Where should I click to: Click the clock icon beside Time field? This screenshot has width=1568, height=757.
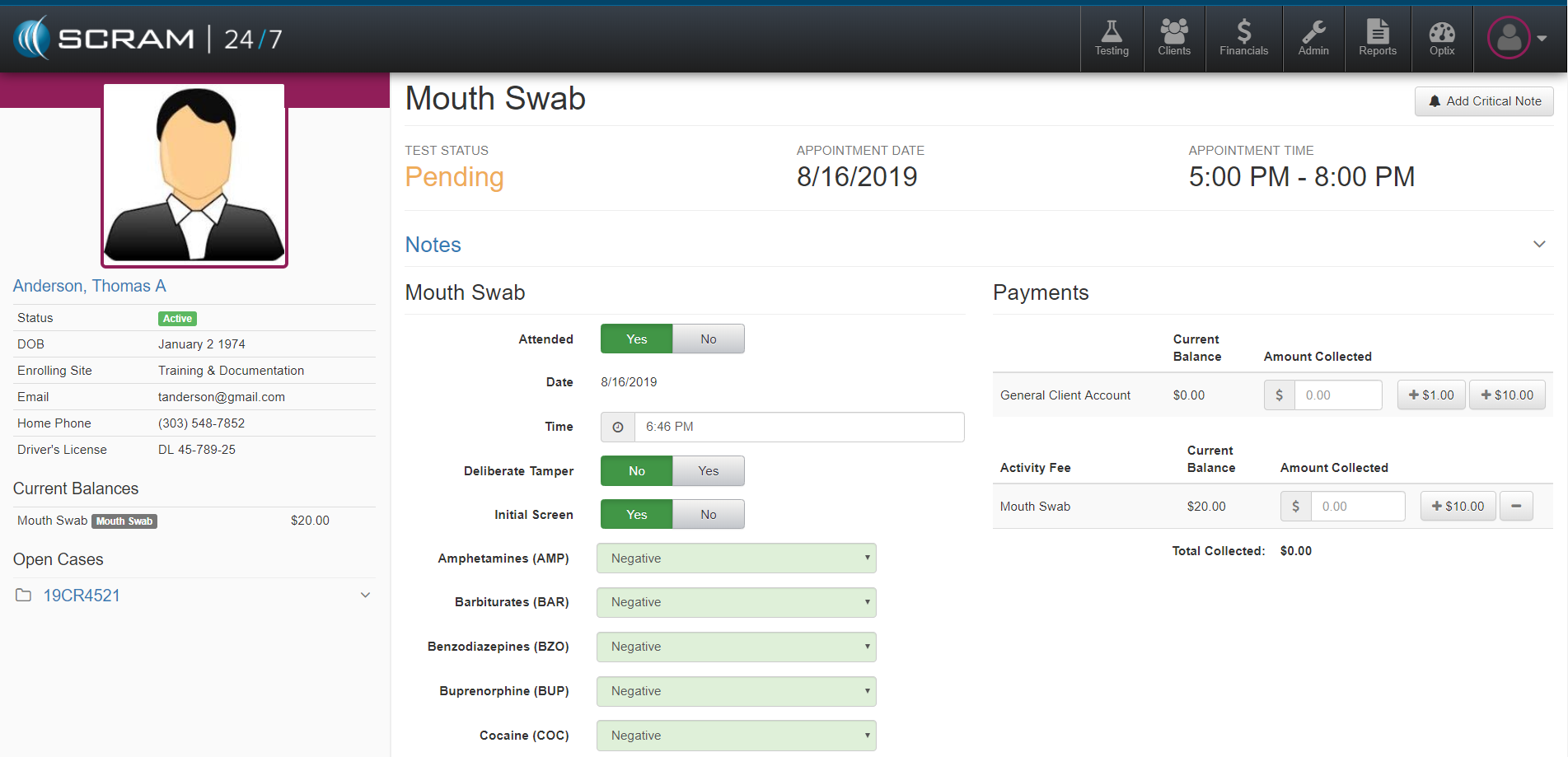coord(618,427)
